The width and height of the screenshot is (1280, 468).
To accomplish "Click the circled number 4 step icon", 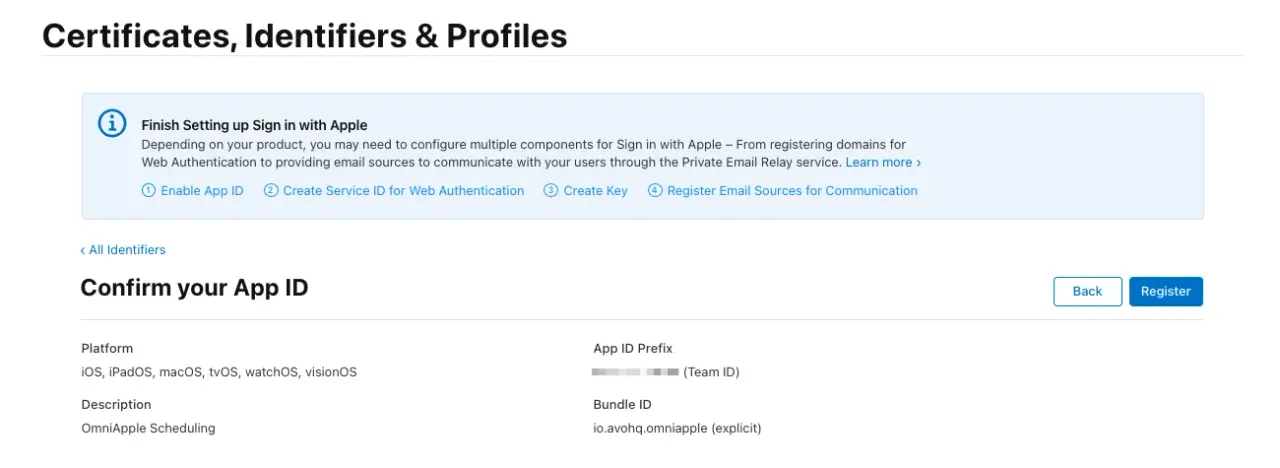I will [x=655, y=191].
